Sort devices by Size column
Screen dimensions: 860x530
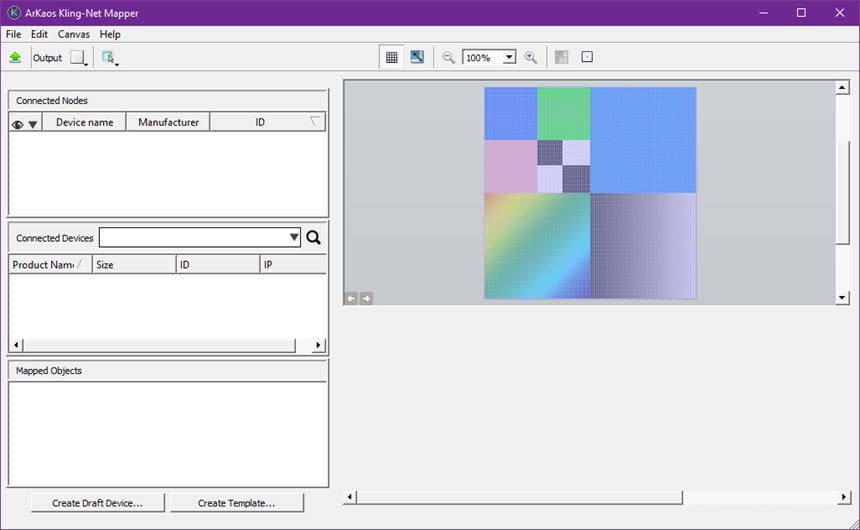[x=134, y=264]
